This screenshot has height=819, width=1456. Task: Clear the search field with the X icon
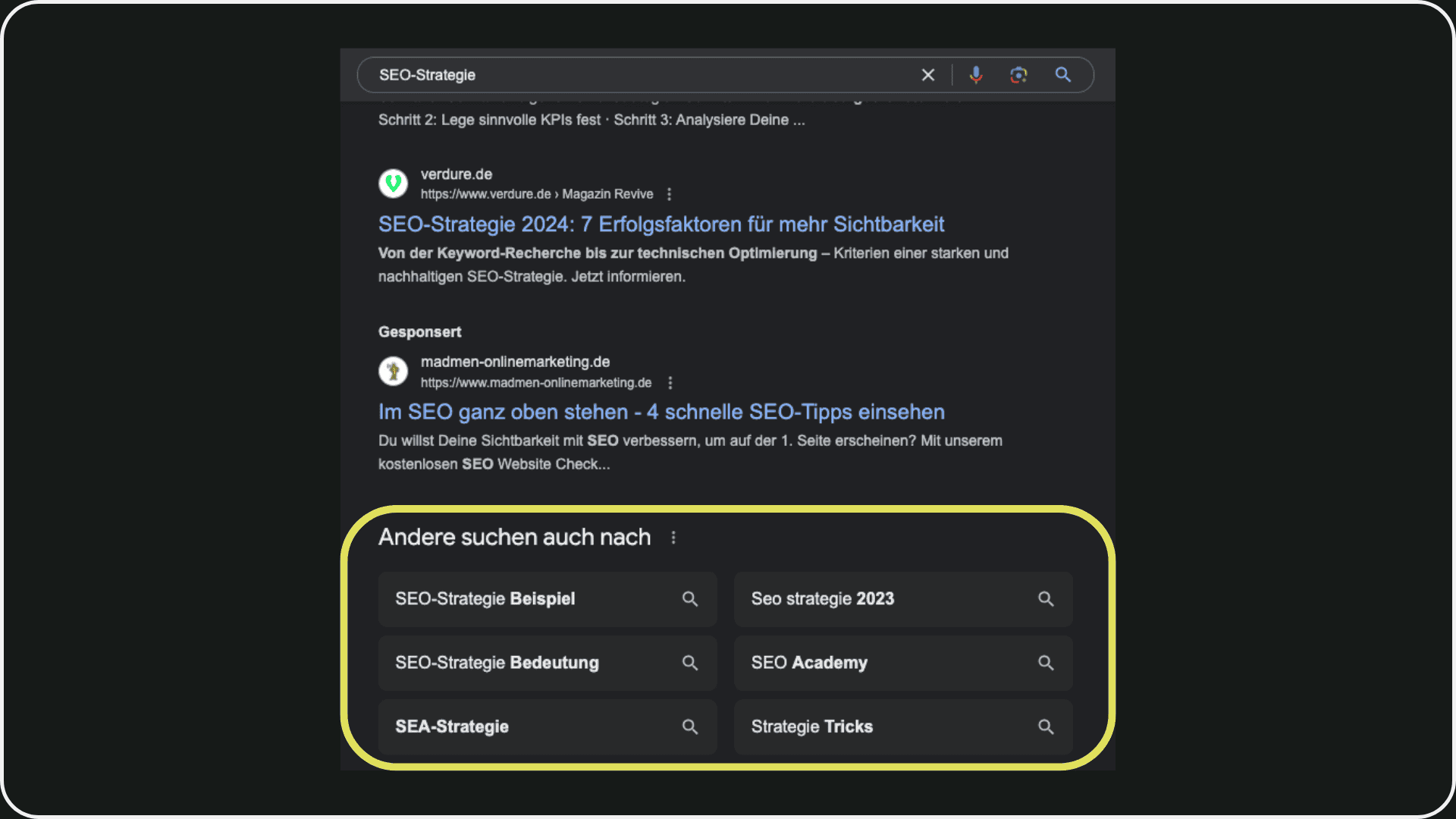[927, 75]
